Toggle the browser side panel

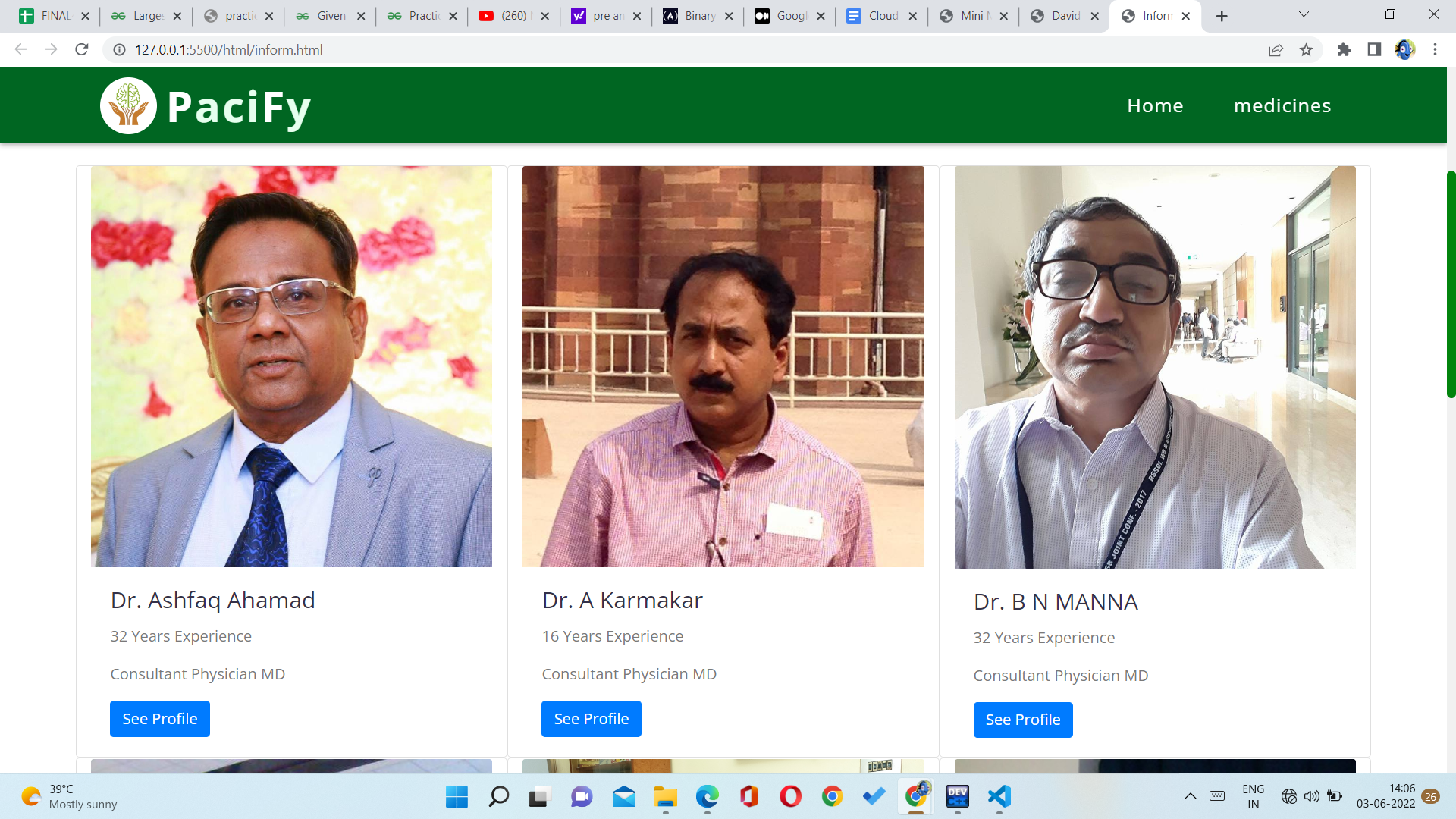pos(1374,49)
